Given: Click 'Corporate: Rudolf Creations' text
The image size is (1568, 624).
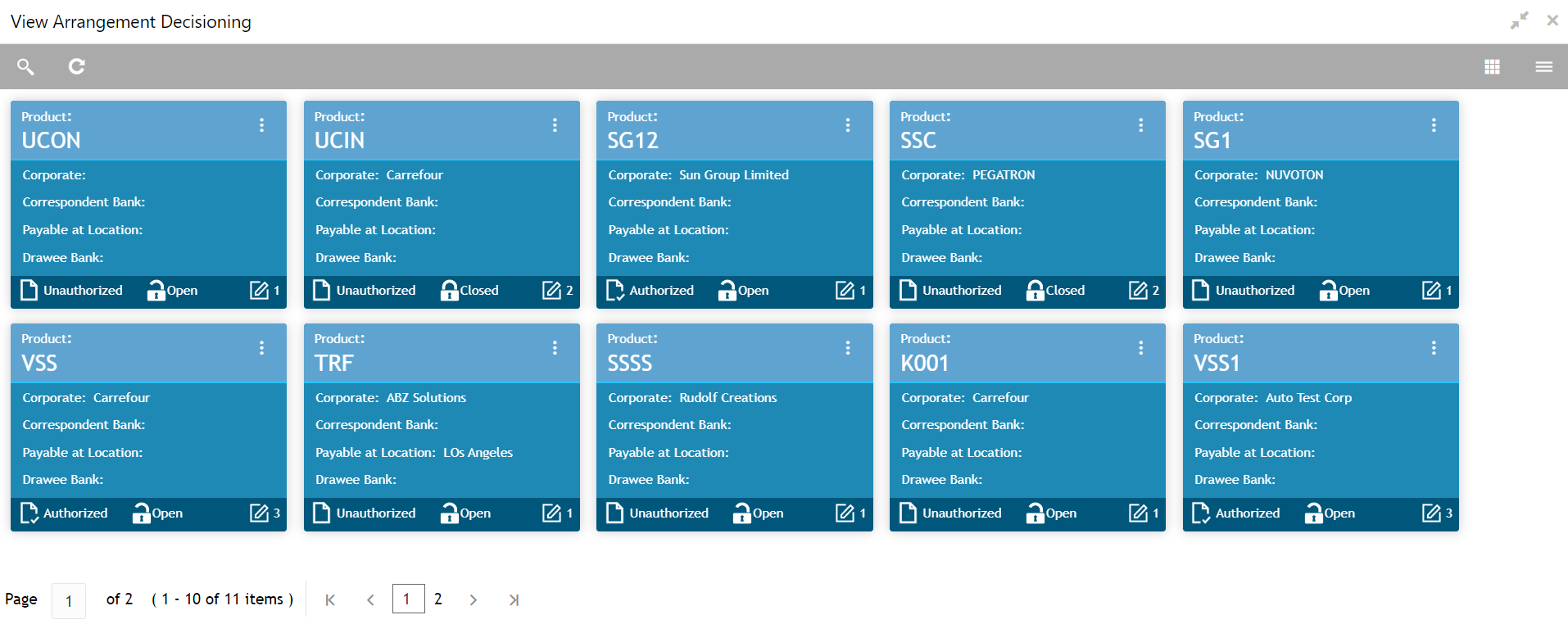Looking at the screenshot, I should [x=692, y=397].
